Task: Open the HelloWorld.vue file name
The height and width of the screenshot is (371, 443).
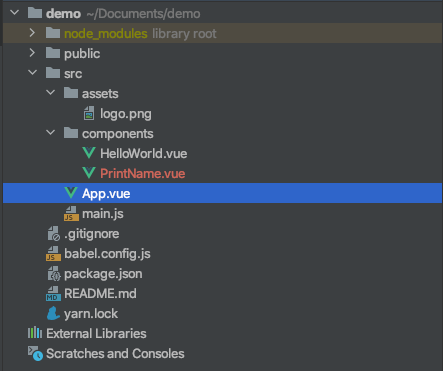Action: (x=144, y=154)
